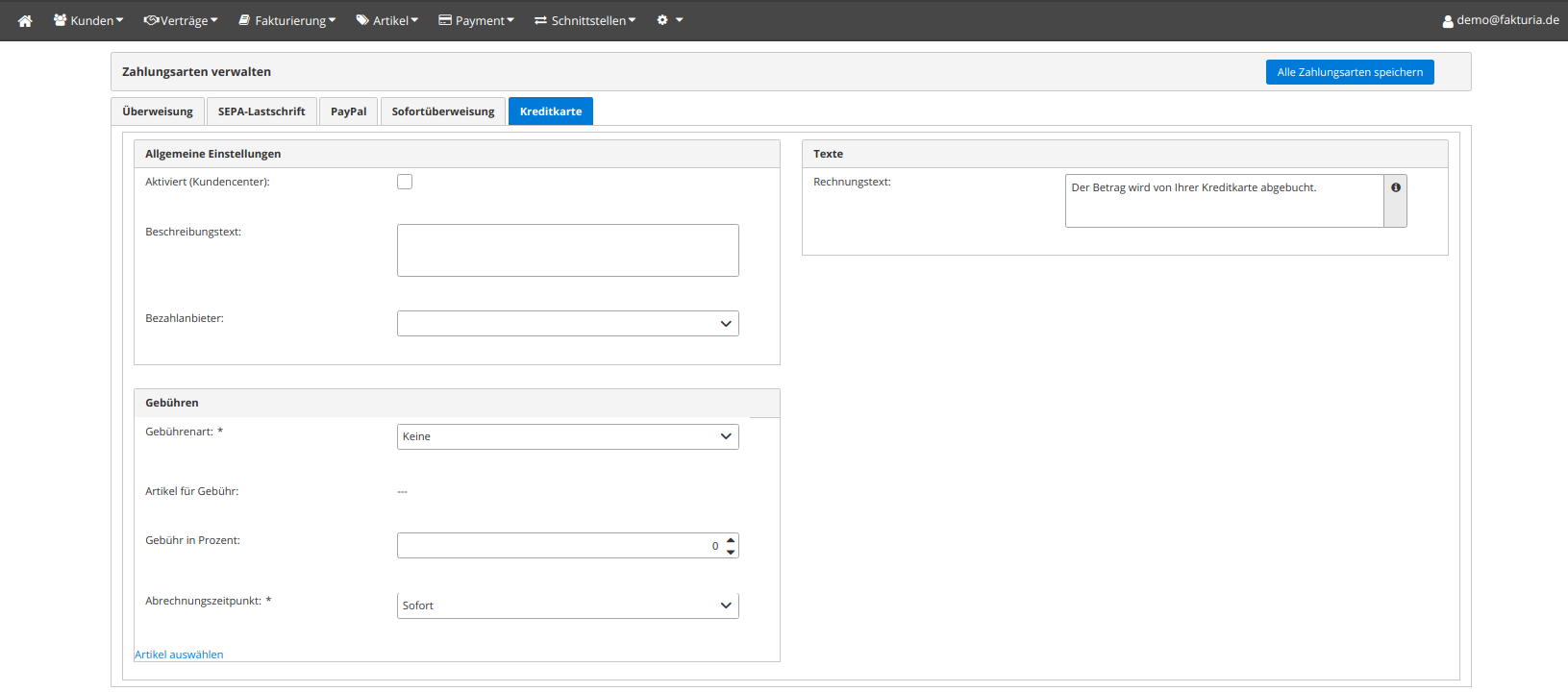1568x692 pixels.
Task: Click into the Rechnungstext text field
Action: tap(1223, 200)
